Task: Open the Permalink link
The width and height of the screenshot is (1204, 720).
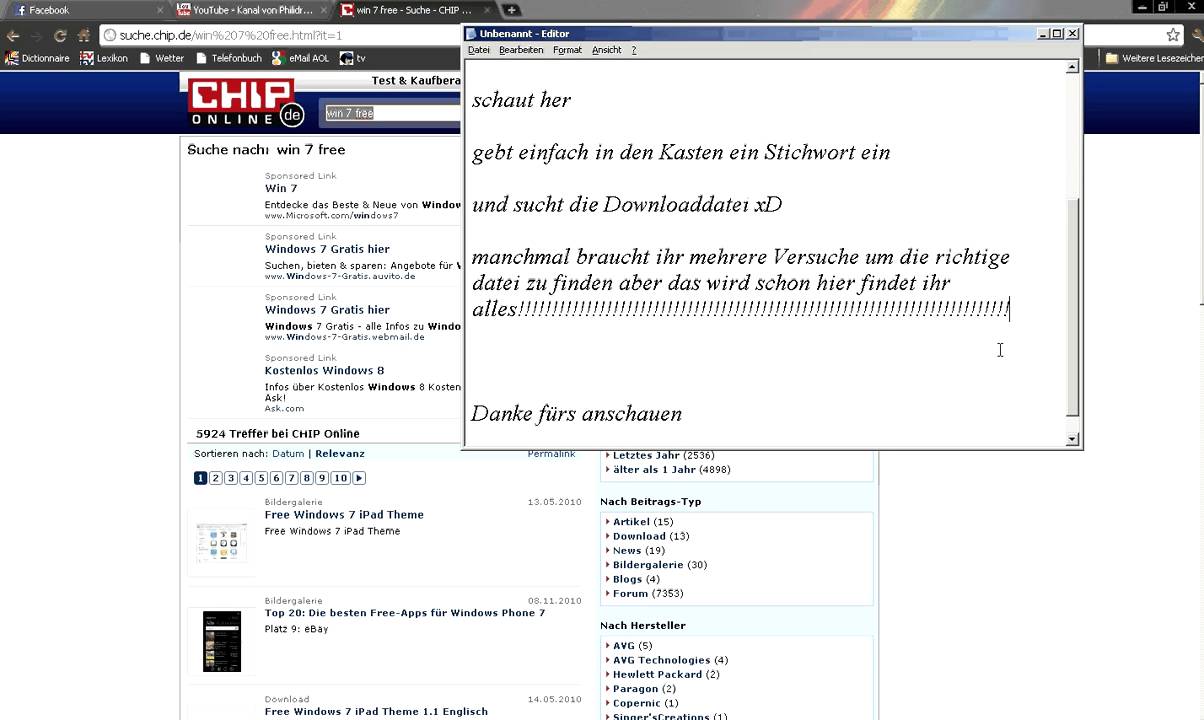Action: tap(551, 454)
